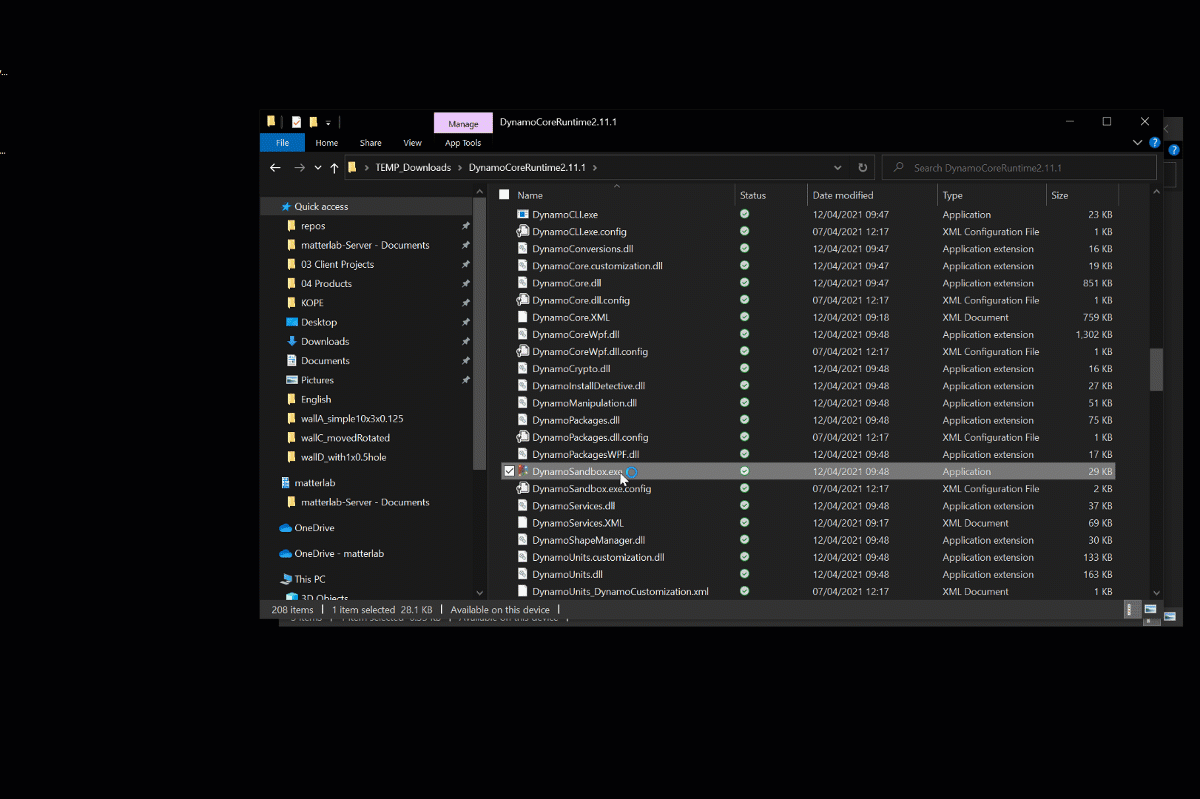The image size is (1200, 799).
Task: Click the DynamoCore.dll file icon
Action: point(522,283)
